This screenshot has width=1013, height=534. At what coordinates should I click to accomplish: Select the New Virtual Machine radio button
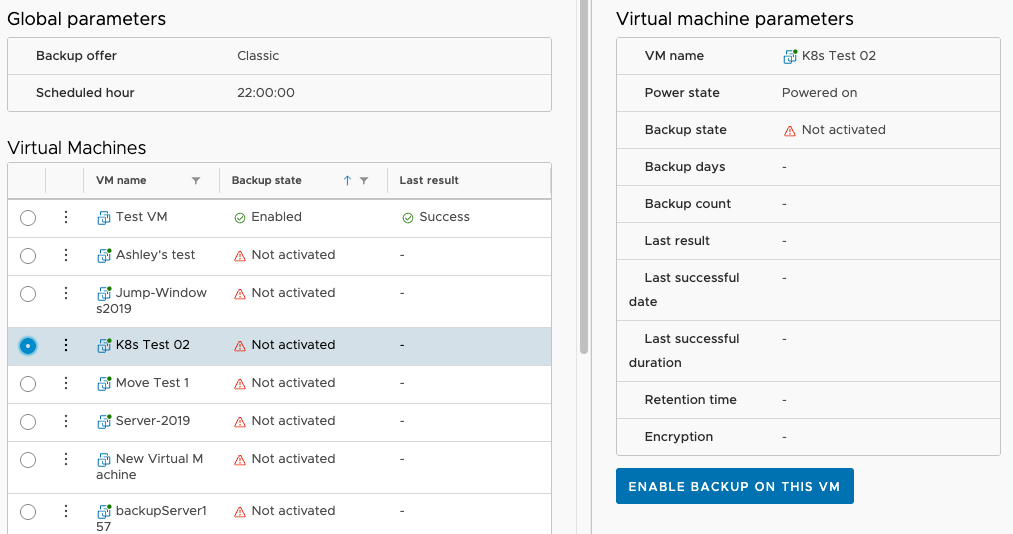coord(28,460)
